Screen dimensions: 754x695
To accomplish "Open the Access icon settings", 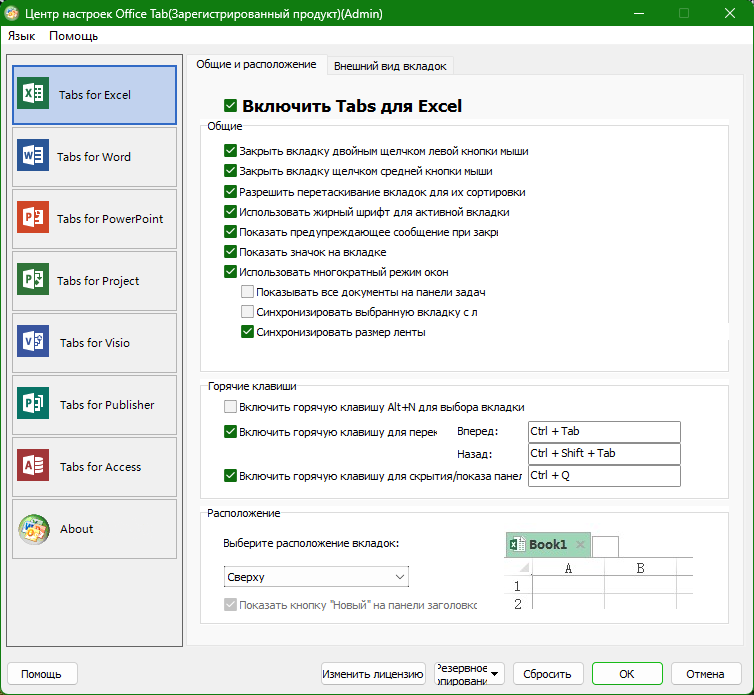I will click(33, 466).
